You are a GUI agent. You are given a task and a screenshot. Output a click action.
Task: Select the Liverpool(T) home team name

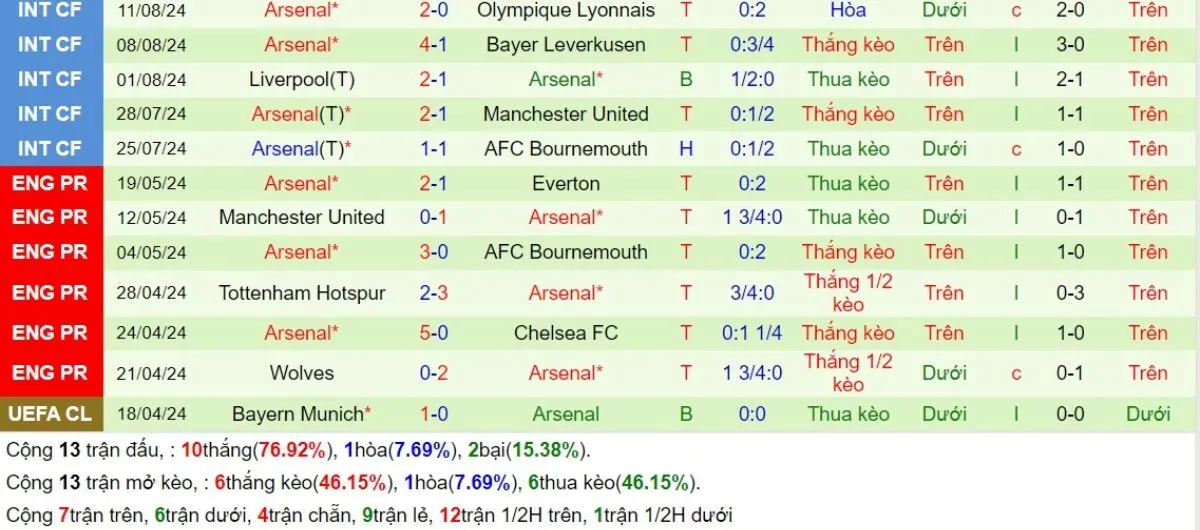point(302,80)
